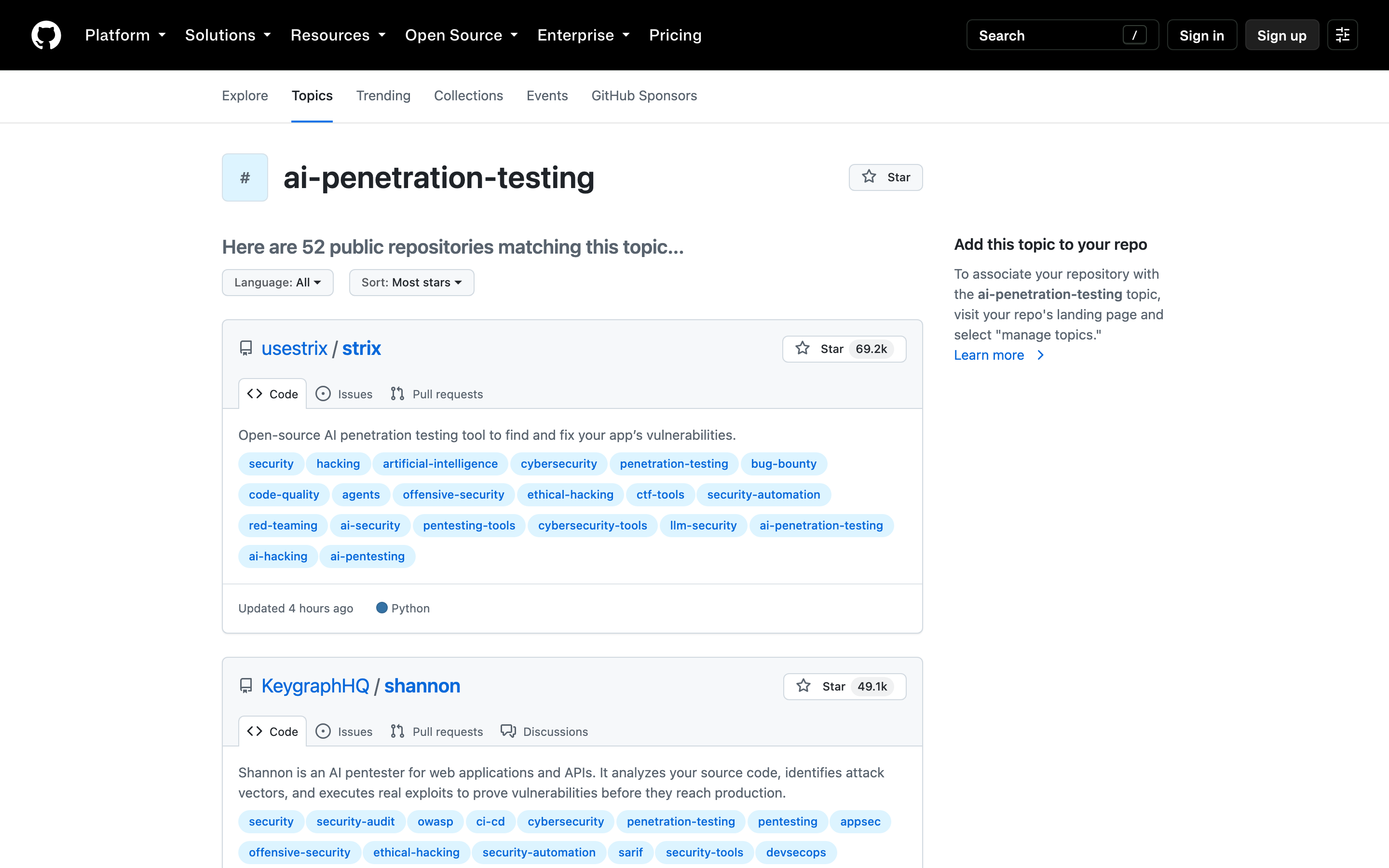Open the Issues tab for strix

pos(344,394)
